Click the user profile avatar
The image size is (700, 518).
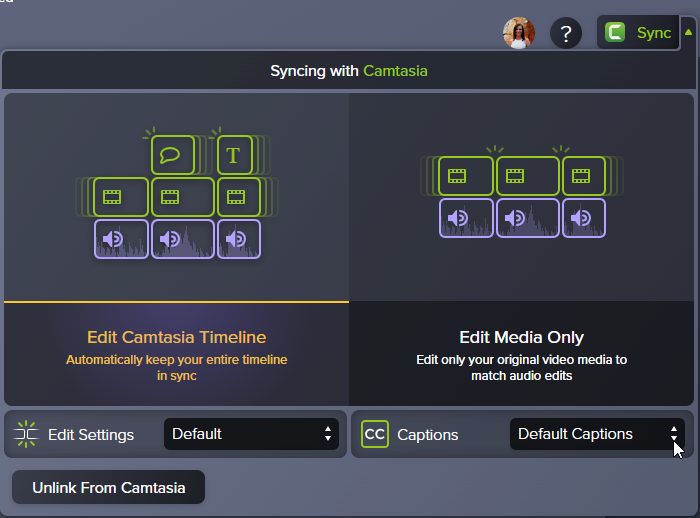click(x=518, y=33)
